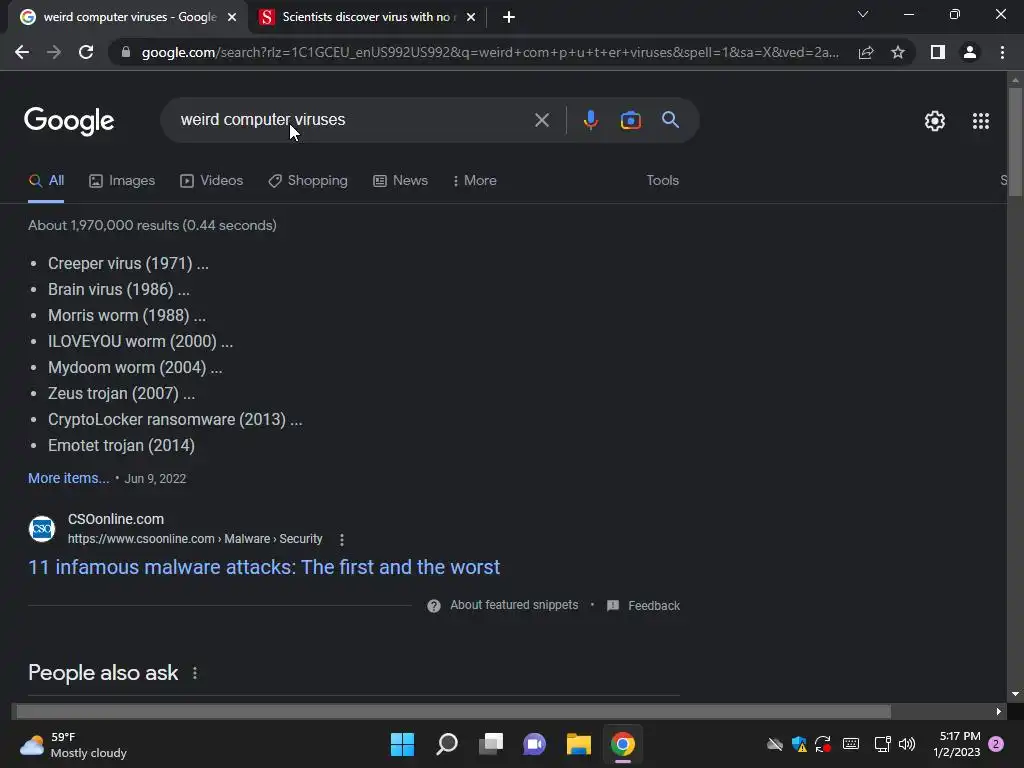
Task: Open More items link in snippet
Action: (69, 478)
